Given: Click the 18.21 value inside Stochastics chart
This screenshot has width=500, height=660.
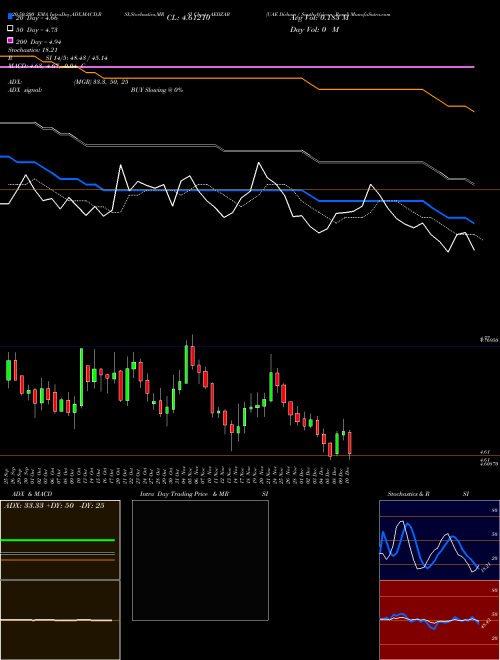Looking at the screenshot, I should [485, 567].
